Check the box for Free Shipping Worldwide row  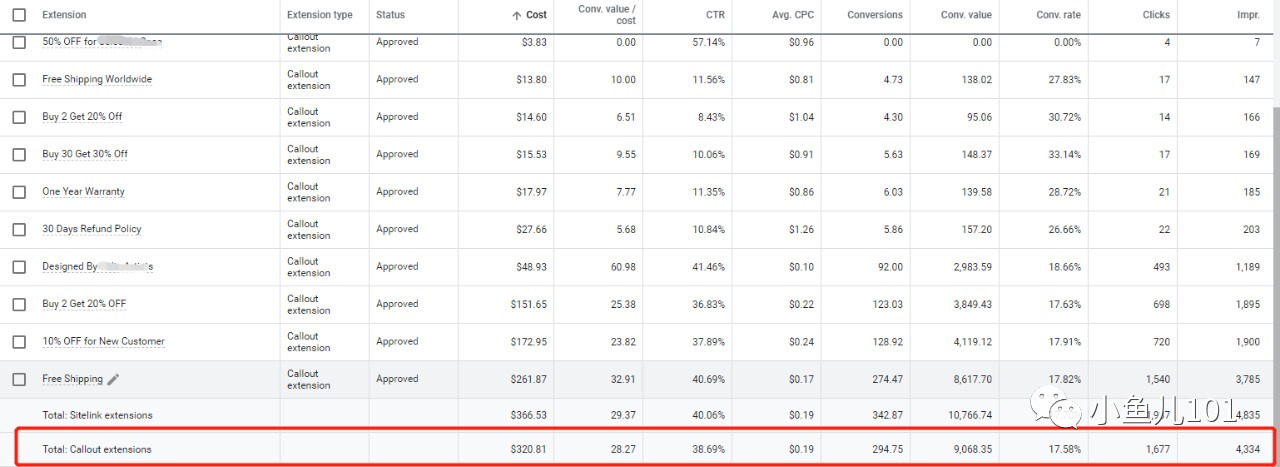tap(19, 80)
